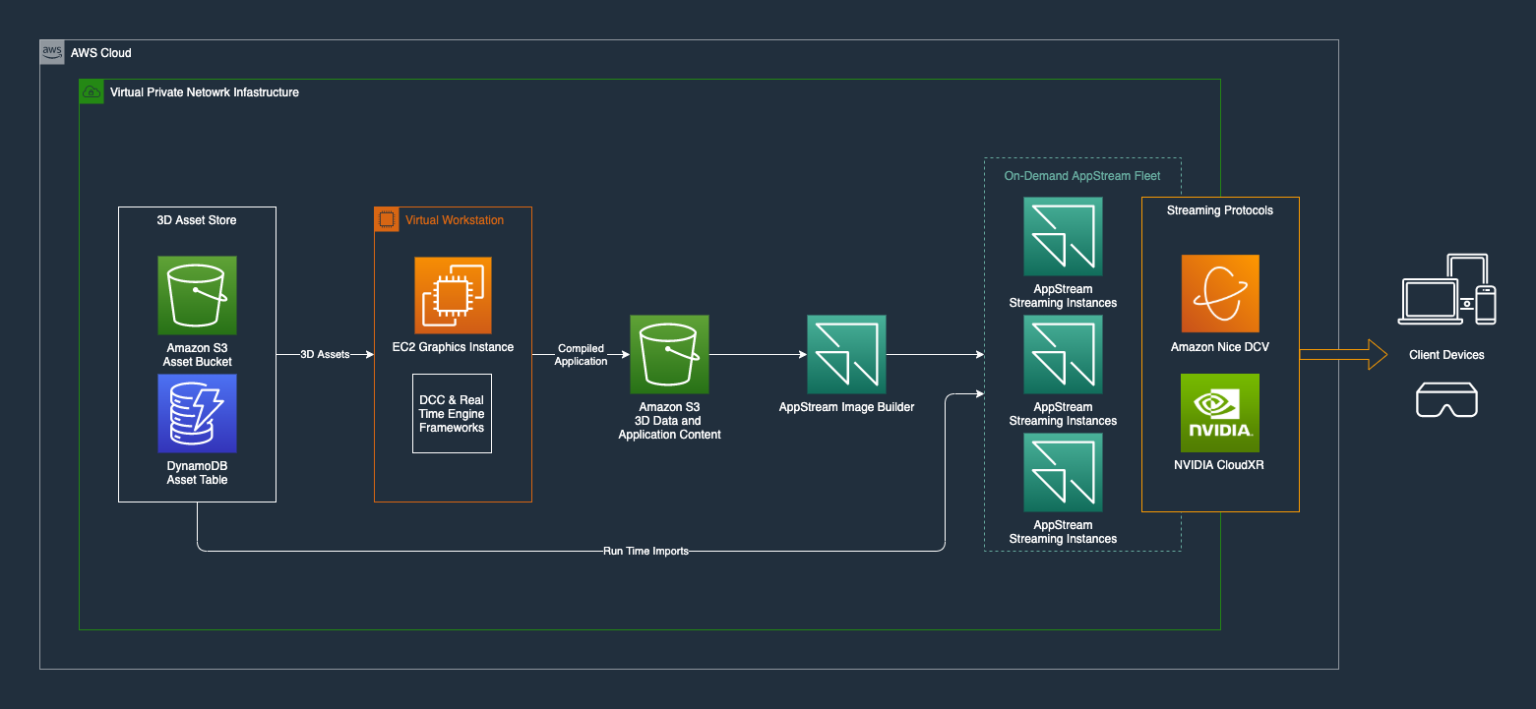Viewport: 1536px width, 709px height.
Task: Select the Amazon S3 Asset Bucket icon
Action: [x=197, y=295]
